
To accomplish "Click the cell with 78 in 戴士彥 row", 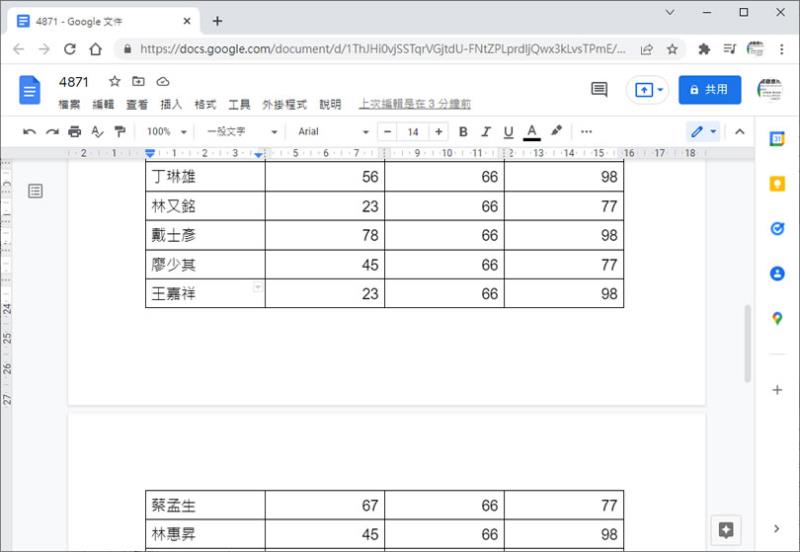I will (x=324, y=235).
